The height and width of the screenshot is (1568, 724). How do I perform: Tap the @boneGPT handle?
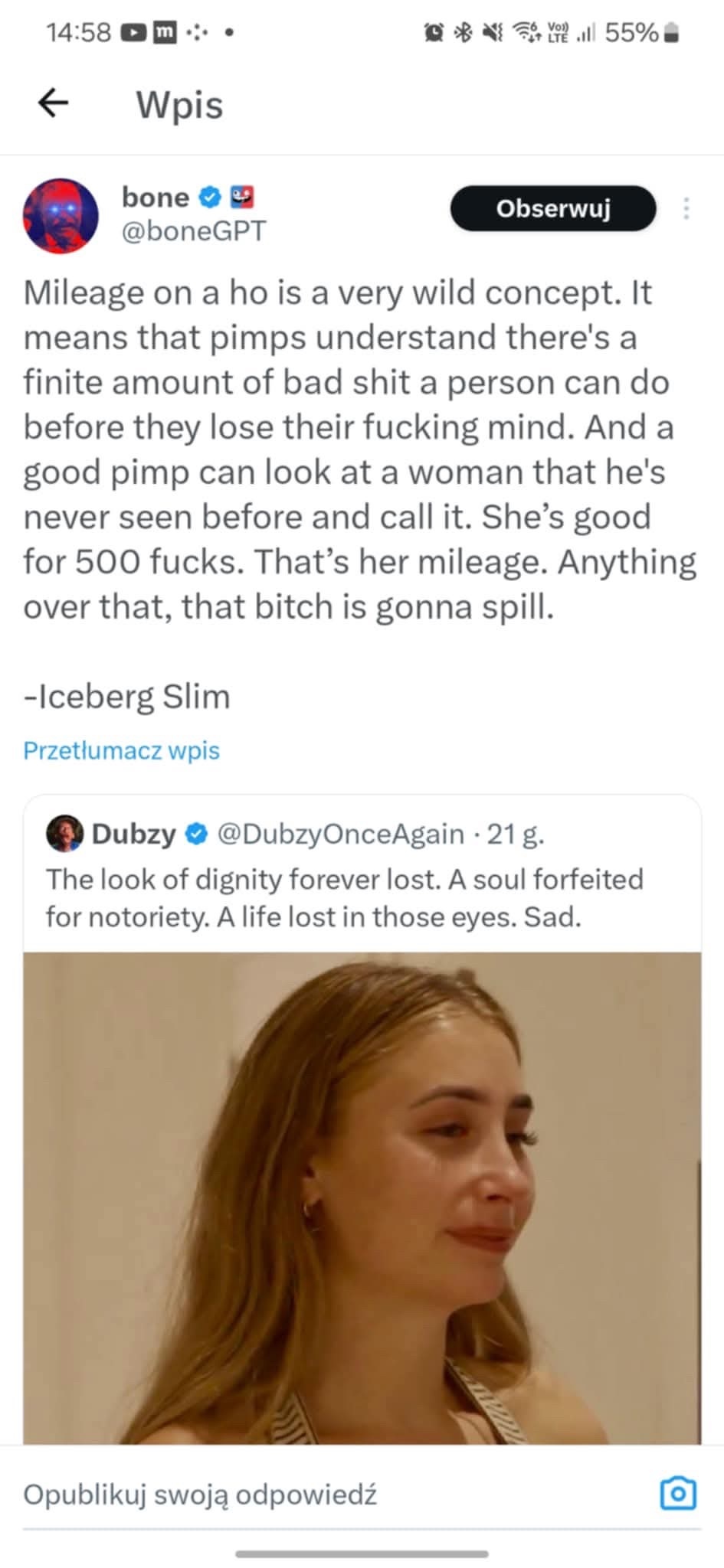pos(194,230)
